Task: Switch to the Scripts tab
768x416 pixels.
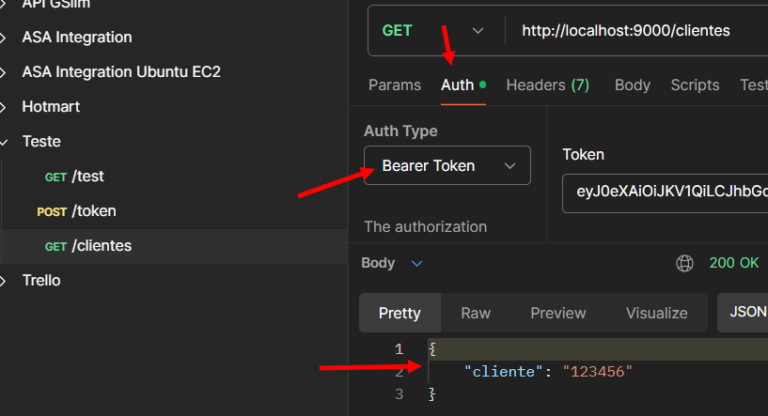Action: coord(695,85)
